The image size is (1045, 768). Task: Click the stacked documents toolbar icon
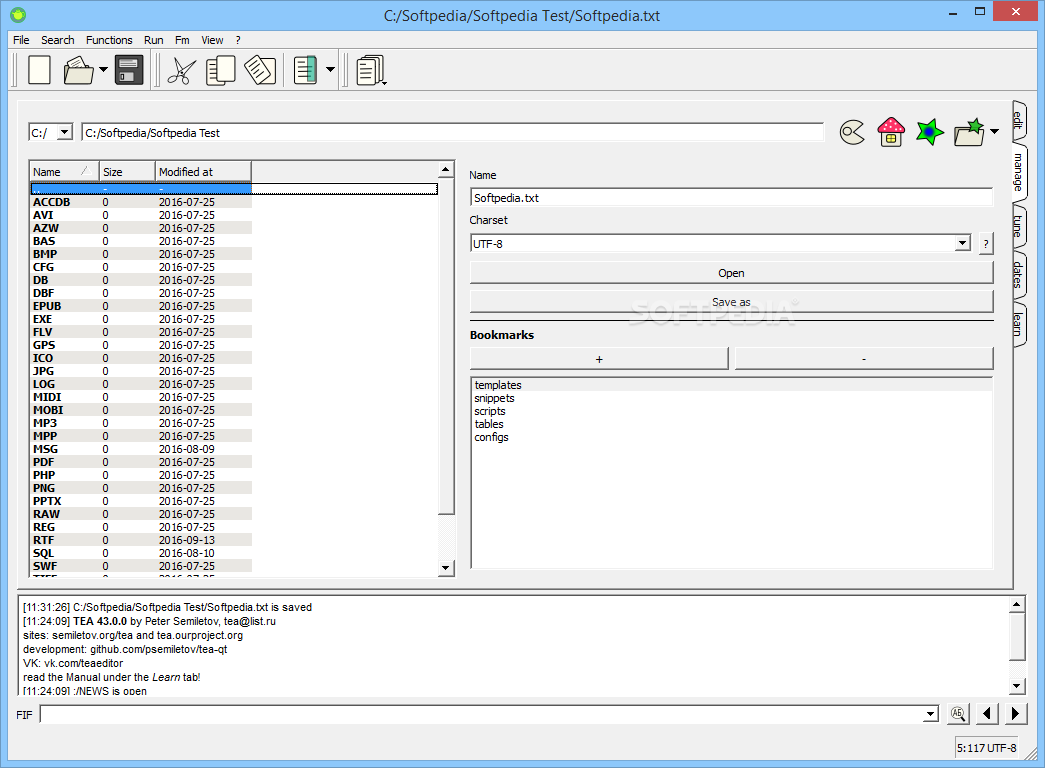[371, 70]
